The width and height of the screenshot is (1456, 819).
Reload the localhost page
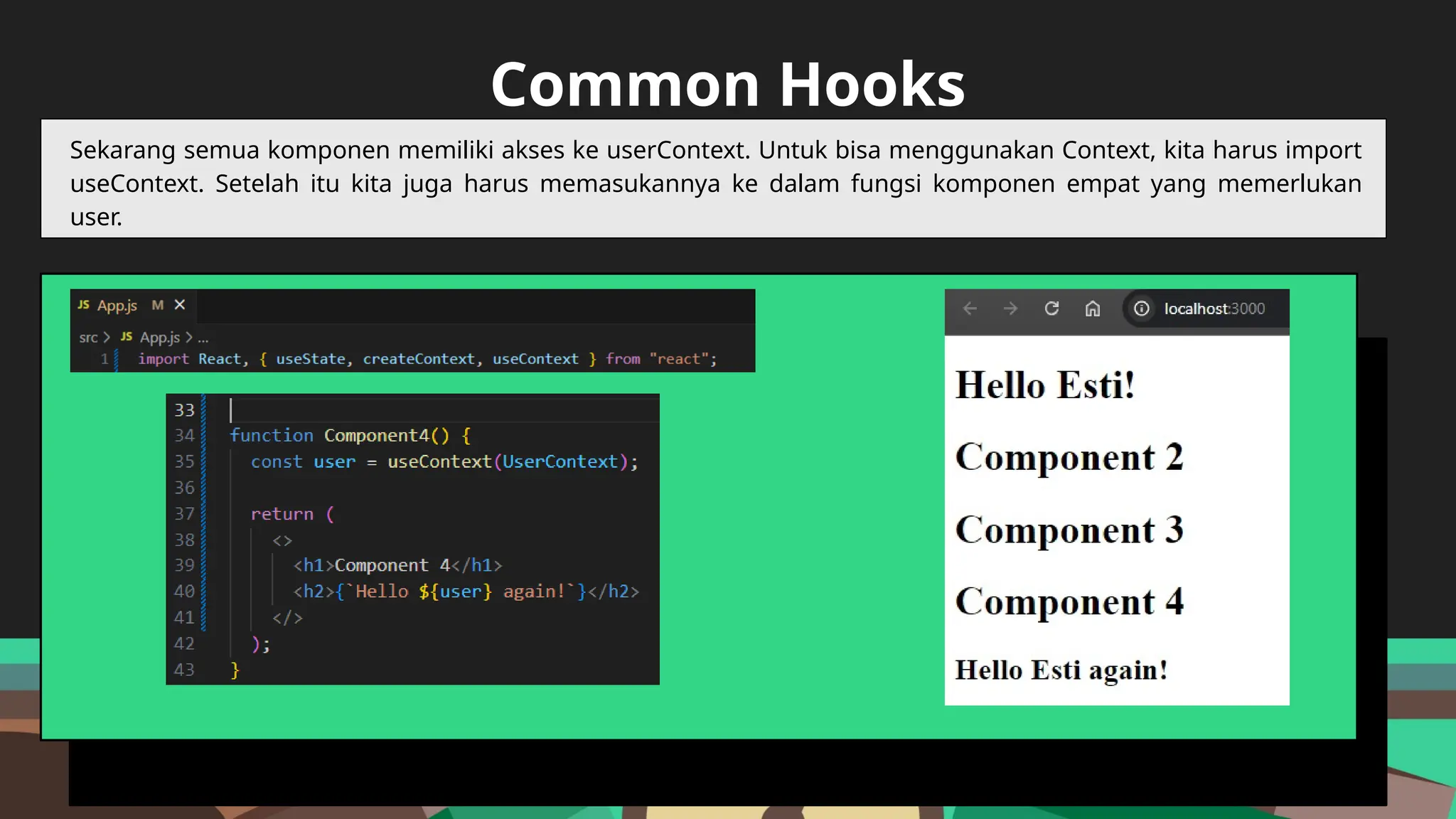pyautogui.click(x=1051, y=309)
